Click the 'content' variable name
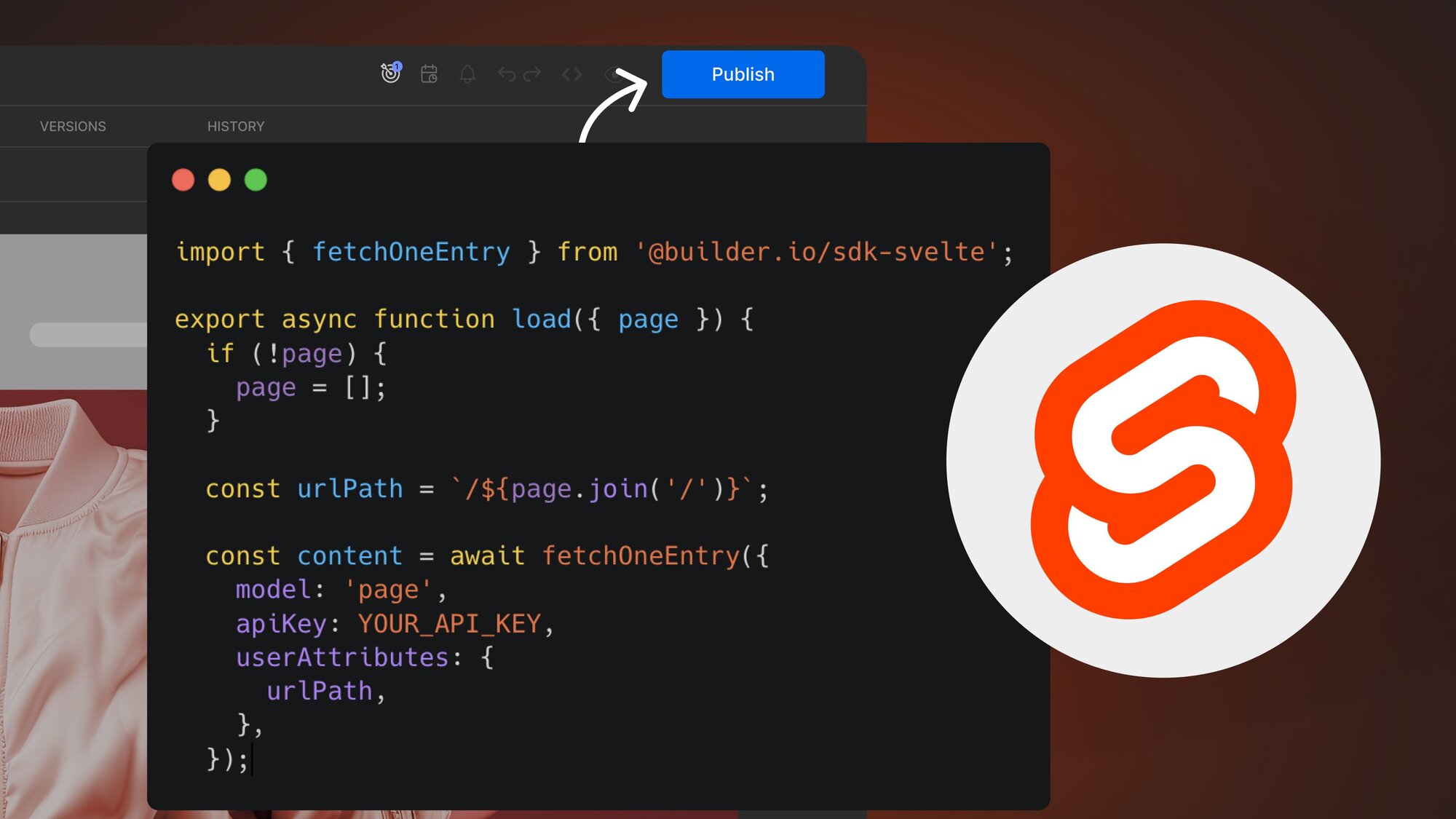1456x819 pixels. click(349, 556)
